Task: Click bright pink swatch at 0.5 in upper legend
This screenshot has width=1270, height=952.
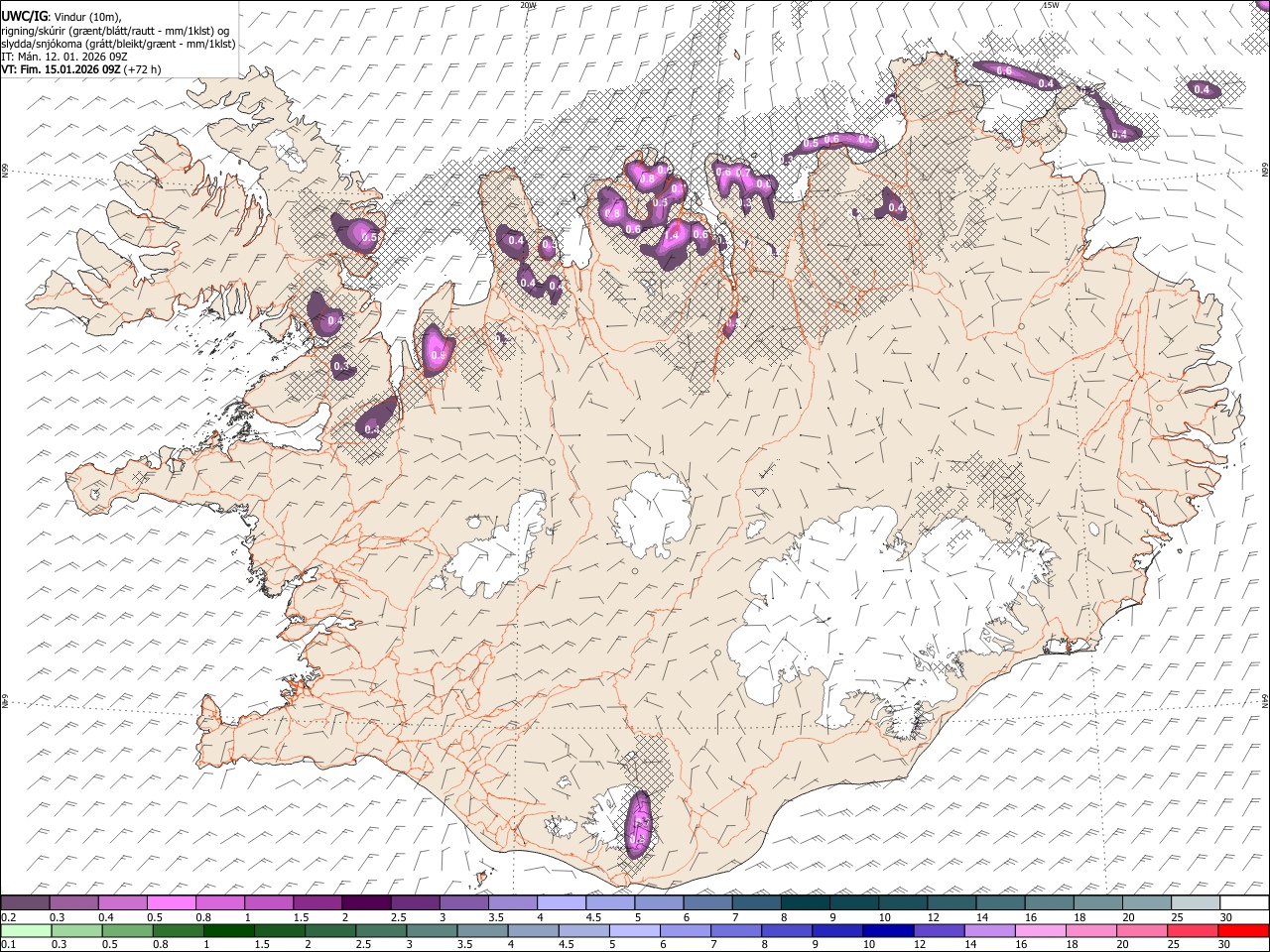Action: [172, 903]
